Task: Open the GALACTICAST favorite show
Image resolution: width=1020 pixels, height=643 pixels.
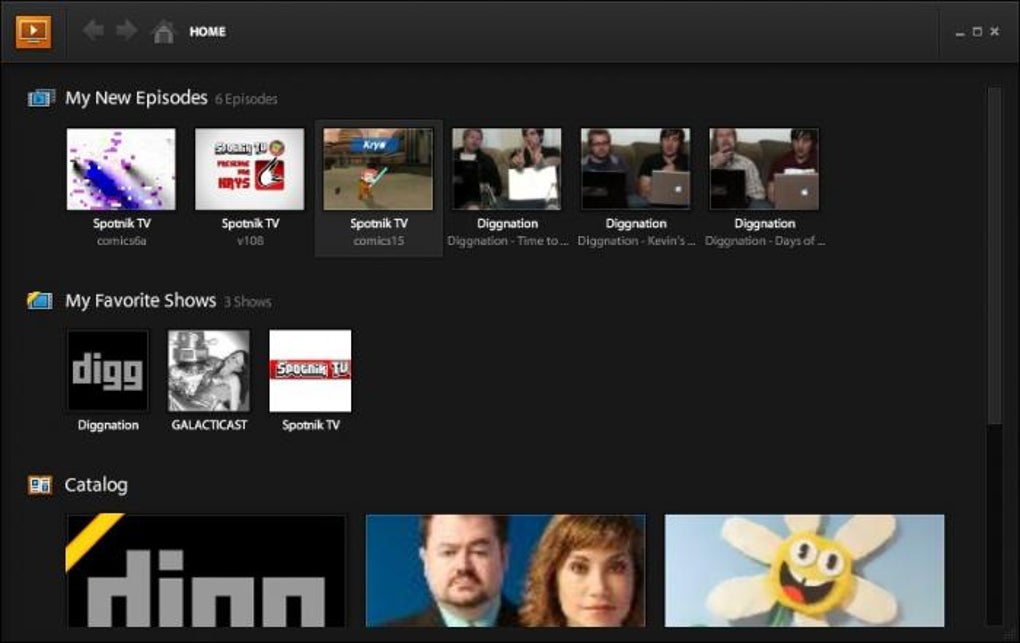Action: click(209, 371)
